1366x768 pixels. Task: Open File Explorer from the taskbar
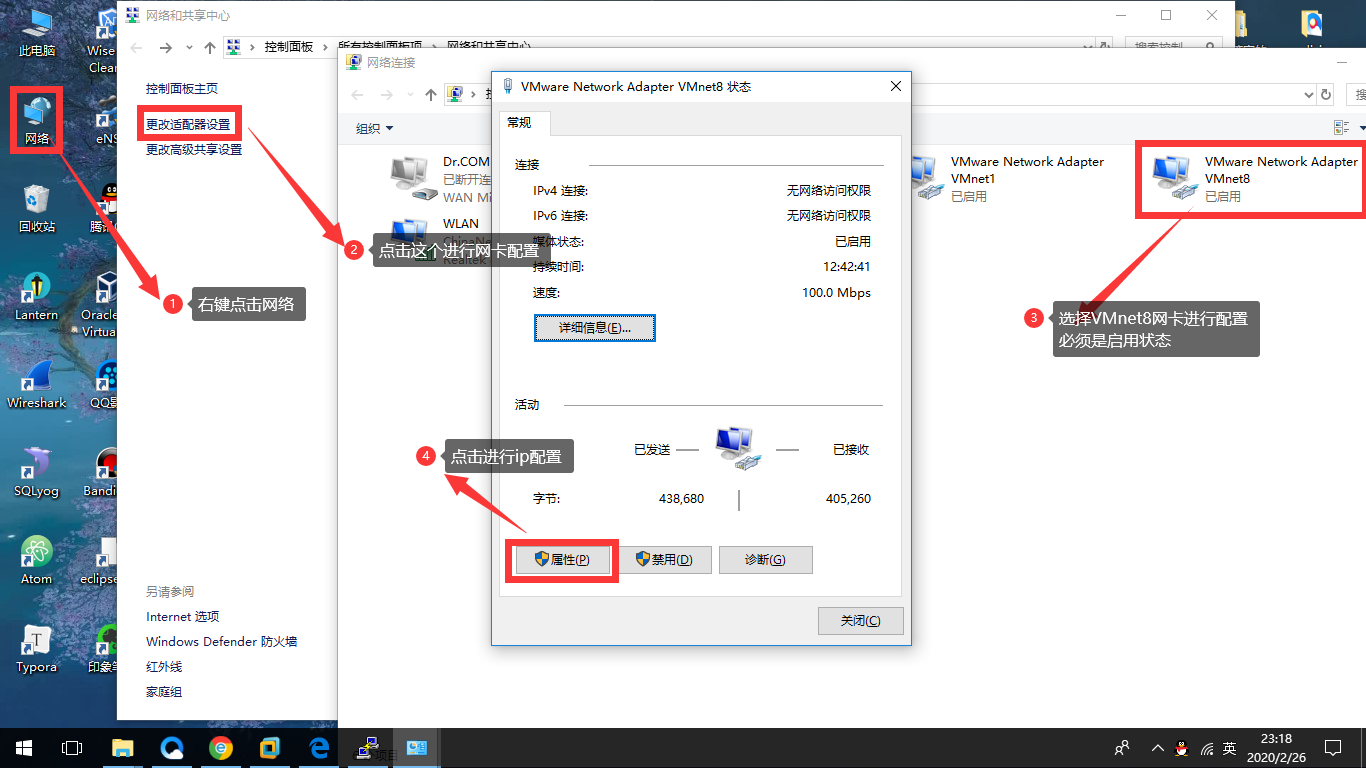coord(122,748)
